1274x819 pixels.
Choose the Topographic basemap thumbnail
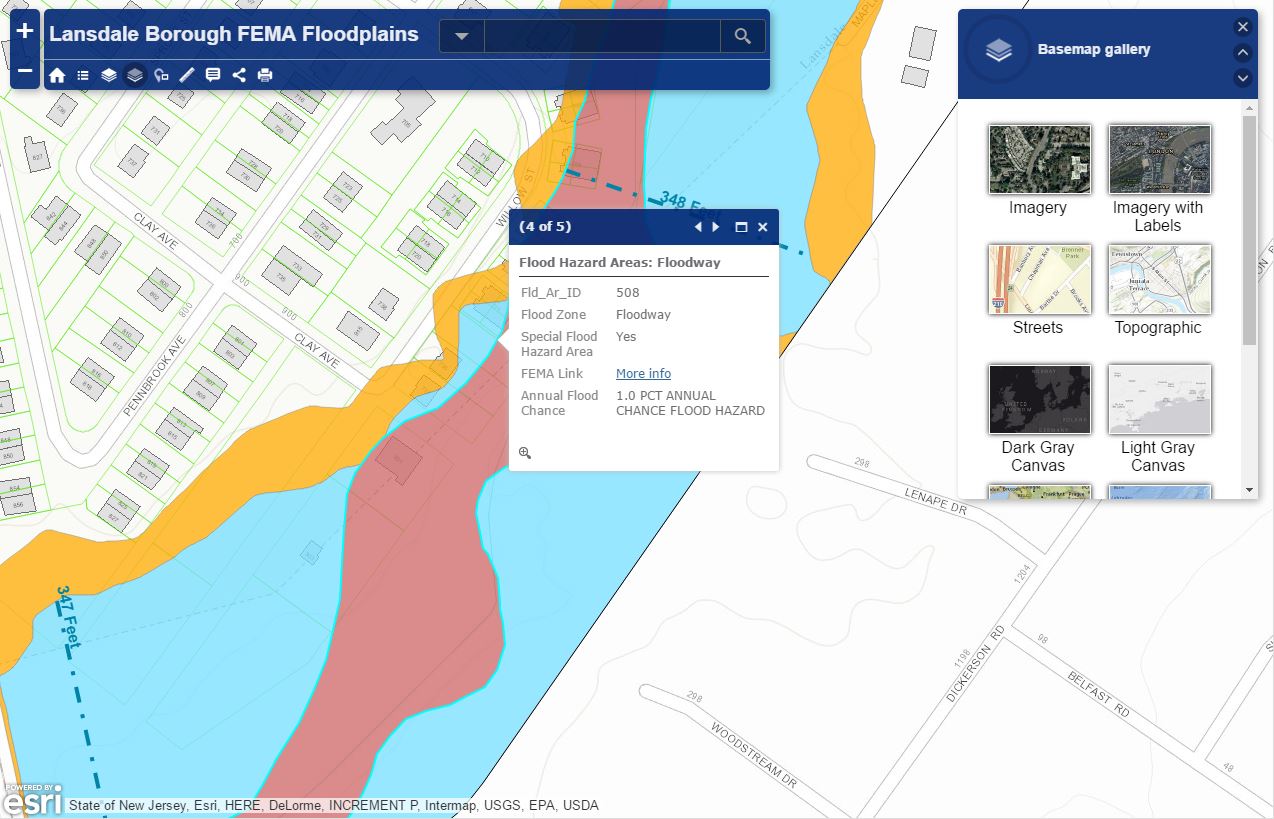pos(1159,280)
